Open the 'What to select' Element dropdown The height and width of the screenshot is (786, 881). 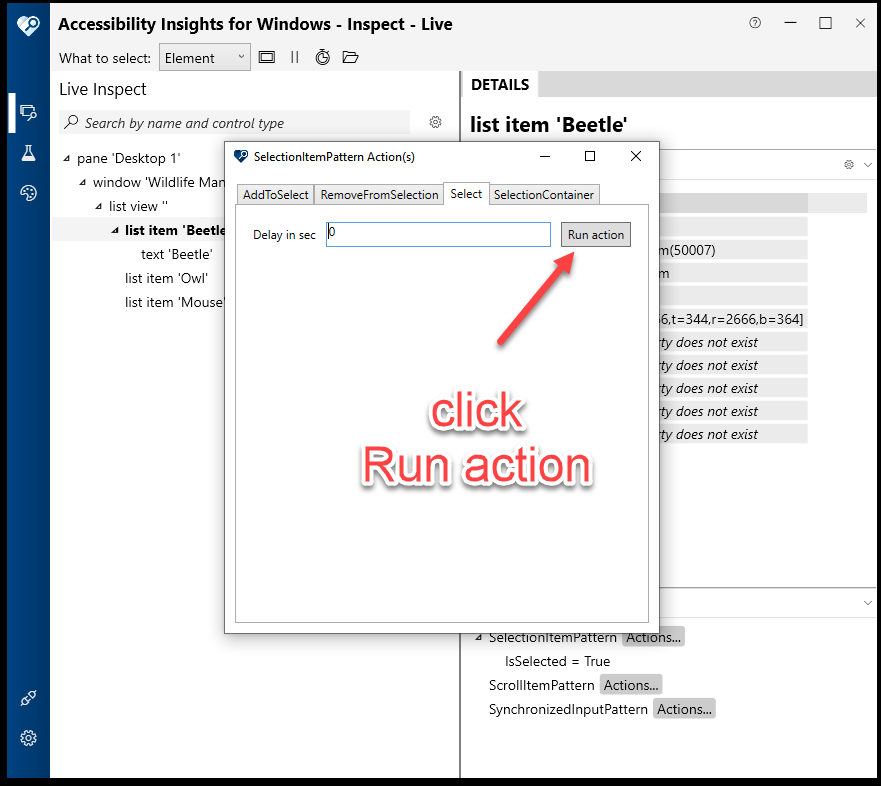(x=204, y=58)
